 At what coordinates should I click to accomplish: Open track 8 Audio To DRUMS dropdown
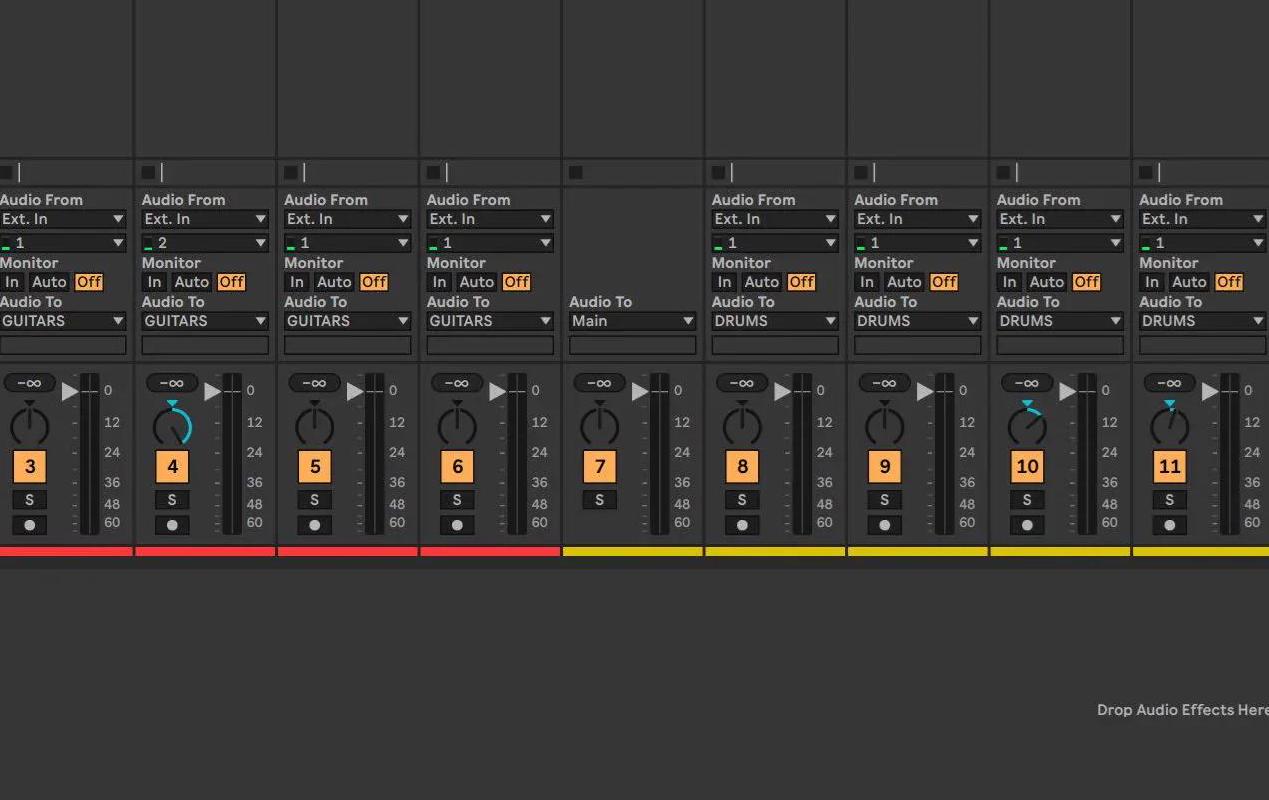coord(775,321)
